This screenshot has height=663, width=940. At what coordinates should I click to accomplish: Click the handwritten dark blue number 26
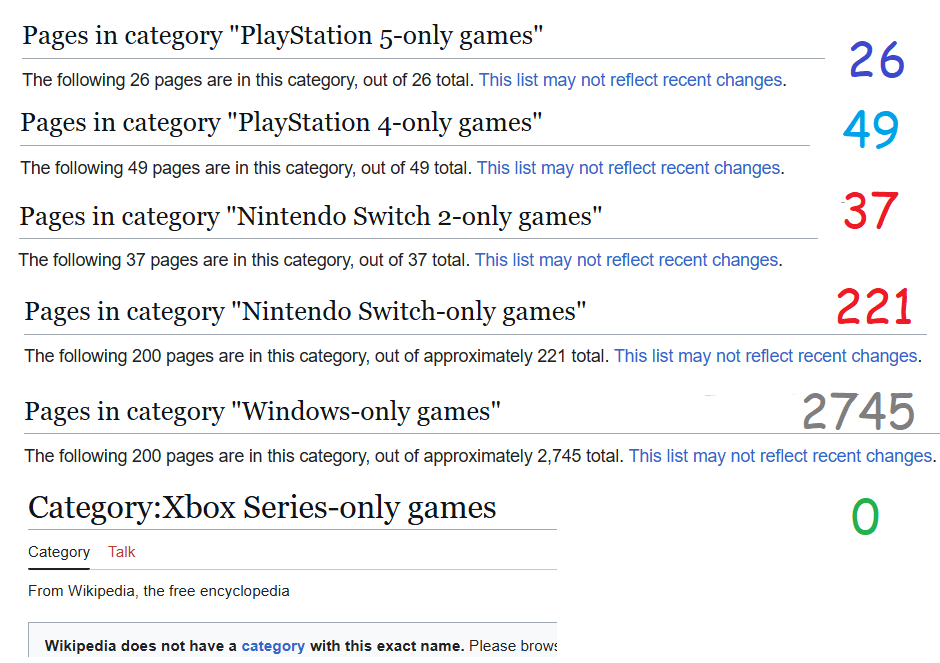pyautogui.click(x=876, y=60)
